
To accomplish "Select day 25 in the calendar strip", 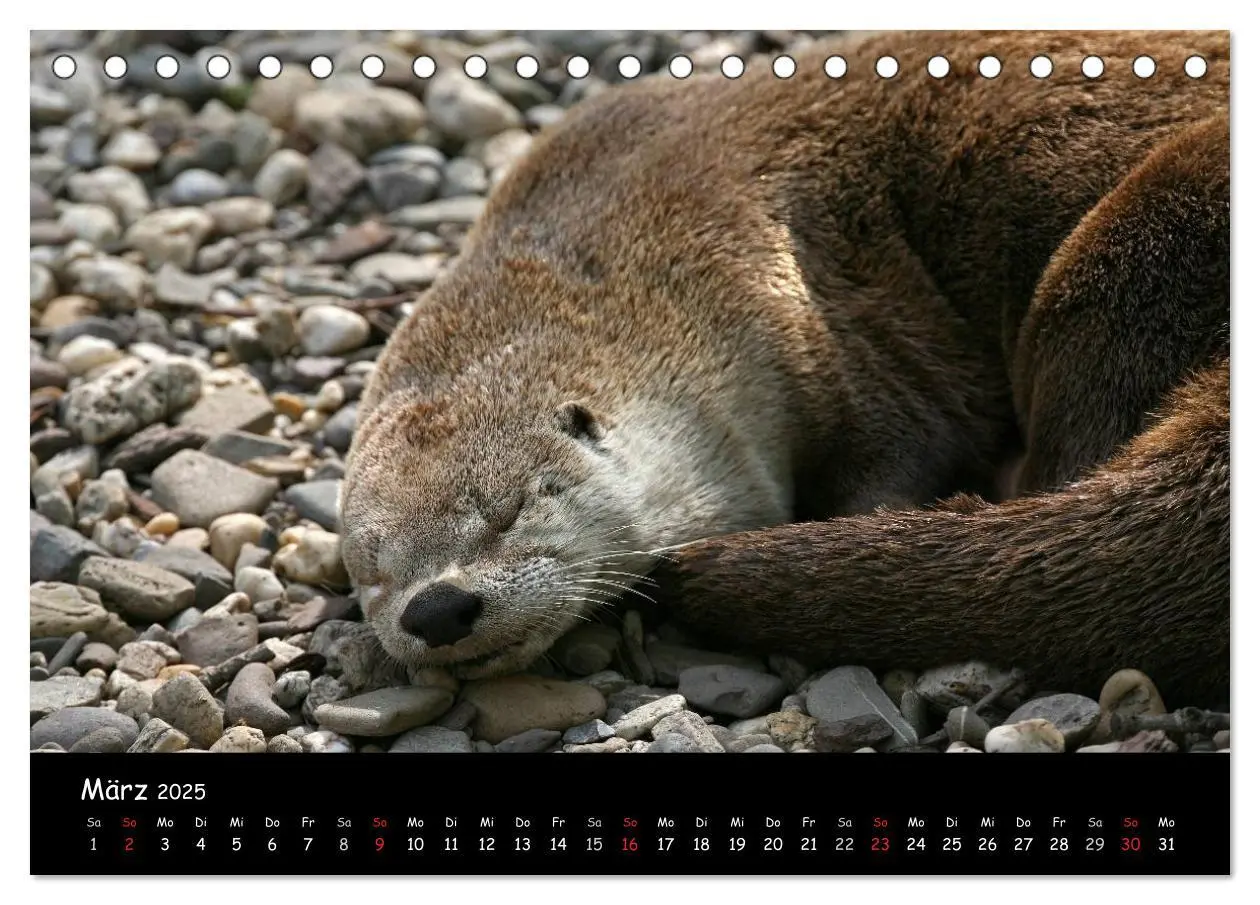I will (952, 844).
